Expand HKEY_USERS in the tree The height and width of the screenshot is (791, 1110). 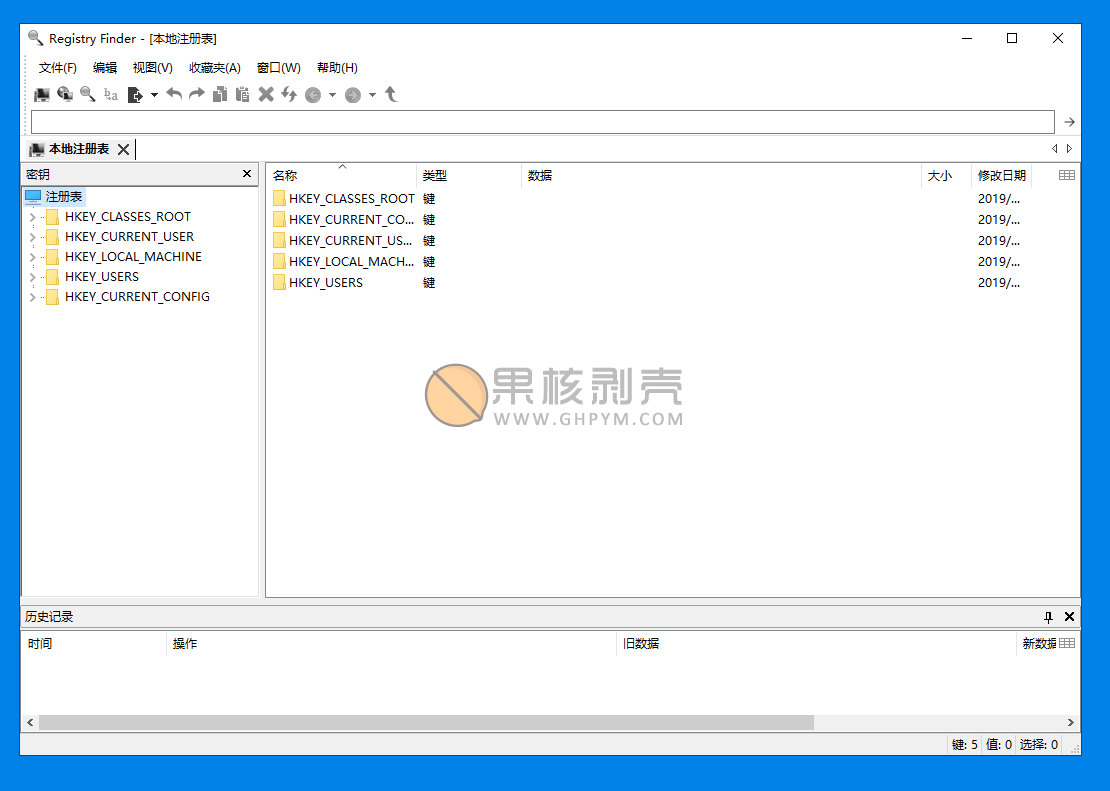(x=33, y=277)
